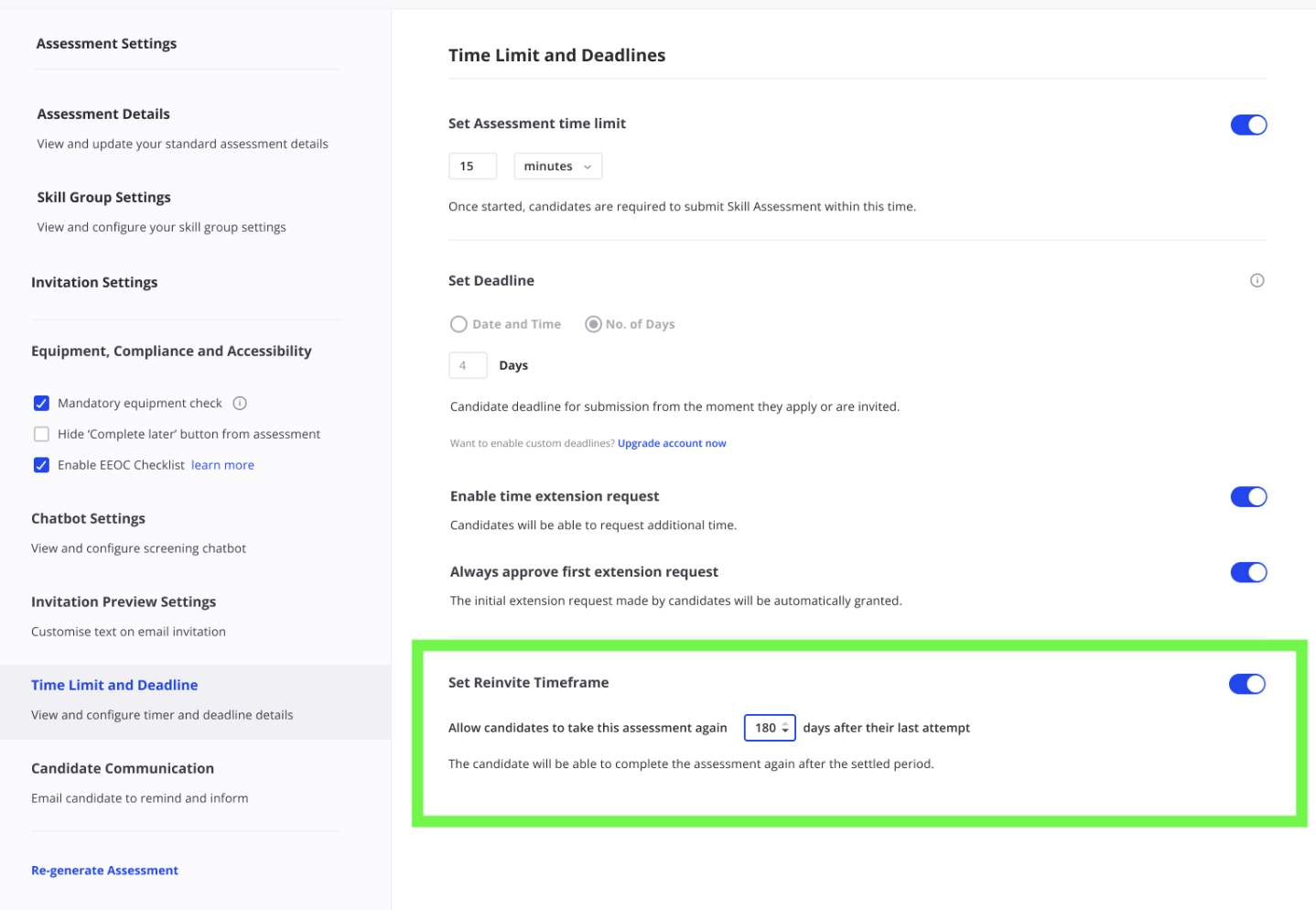Uncheck Mandatory equipment check checkbox
Screen dimensions: 1316x910
point(41,403)
